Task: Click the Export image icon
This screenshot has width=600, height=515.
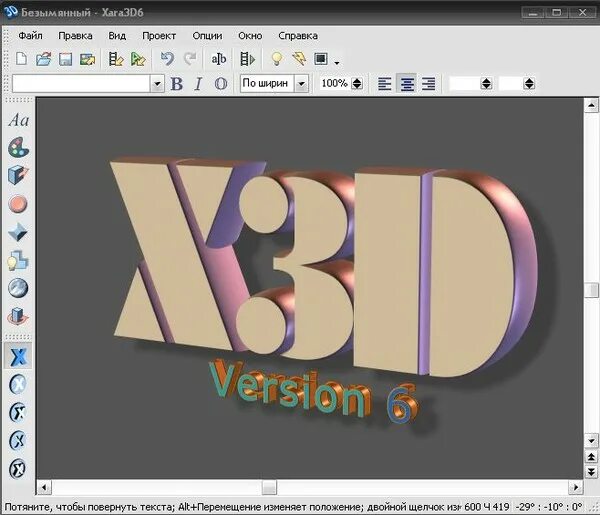Action: click(87, 59)
